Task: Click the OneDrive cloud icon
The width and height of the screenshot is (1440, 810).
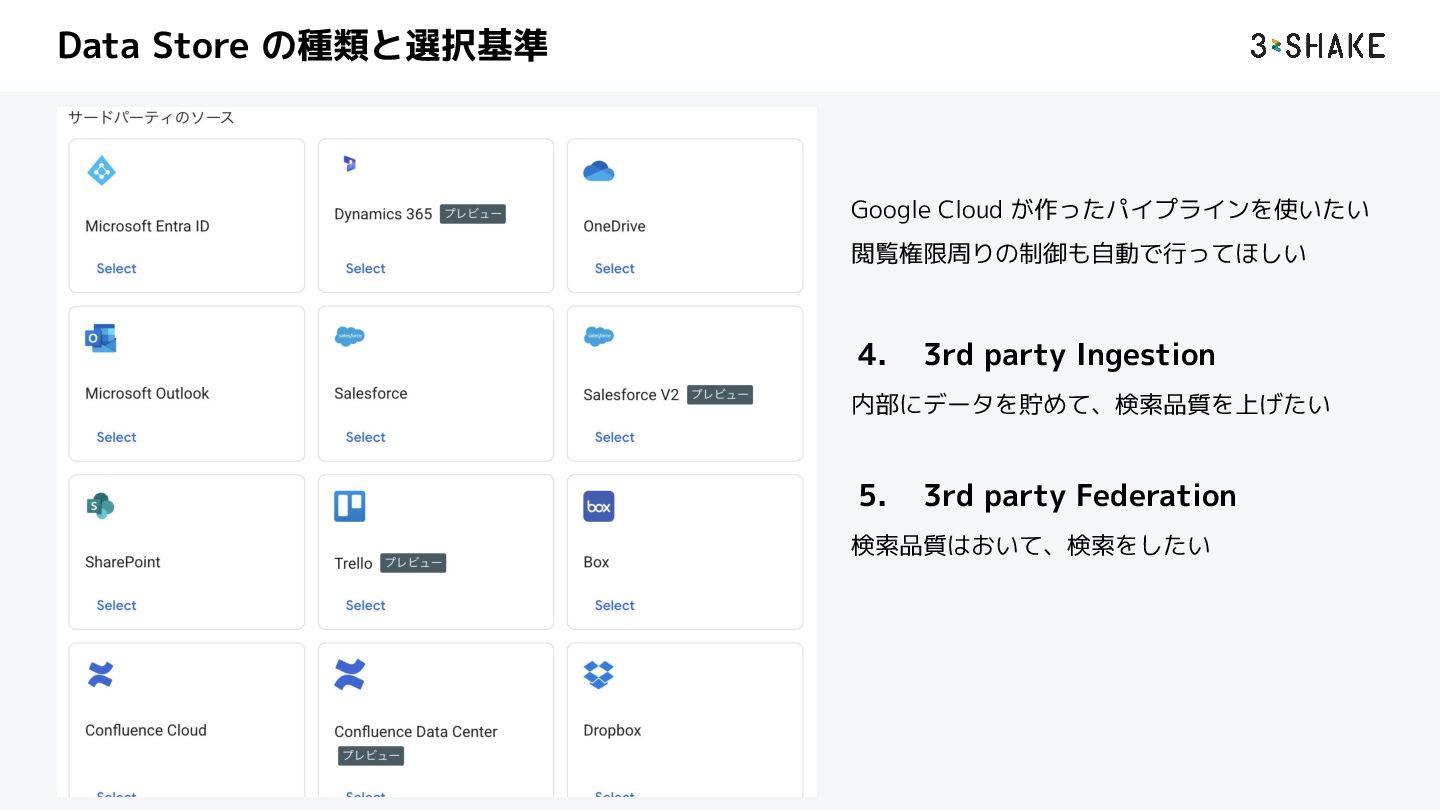Action: [599, 171]
